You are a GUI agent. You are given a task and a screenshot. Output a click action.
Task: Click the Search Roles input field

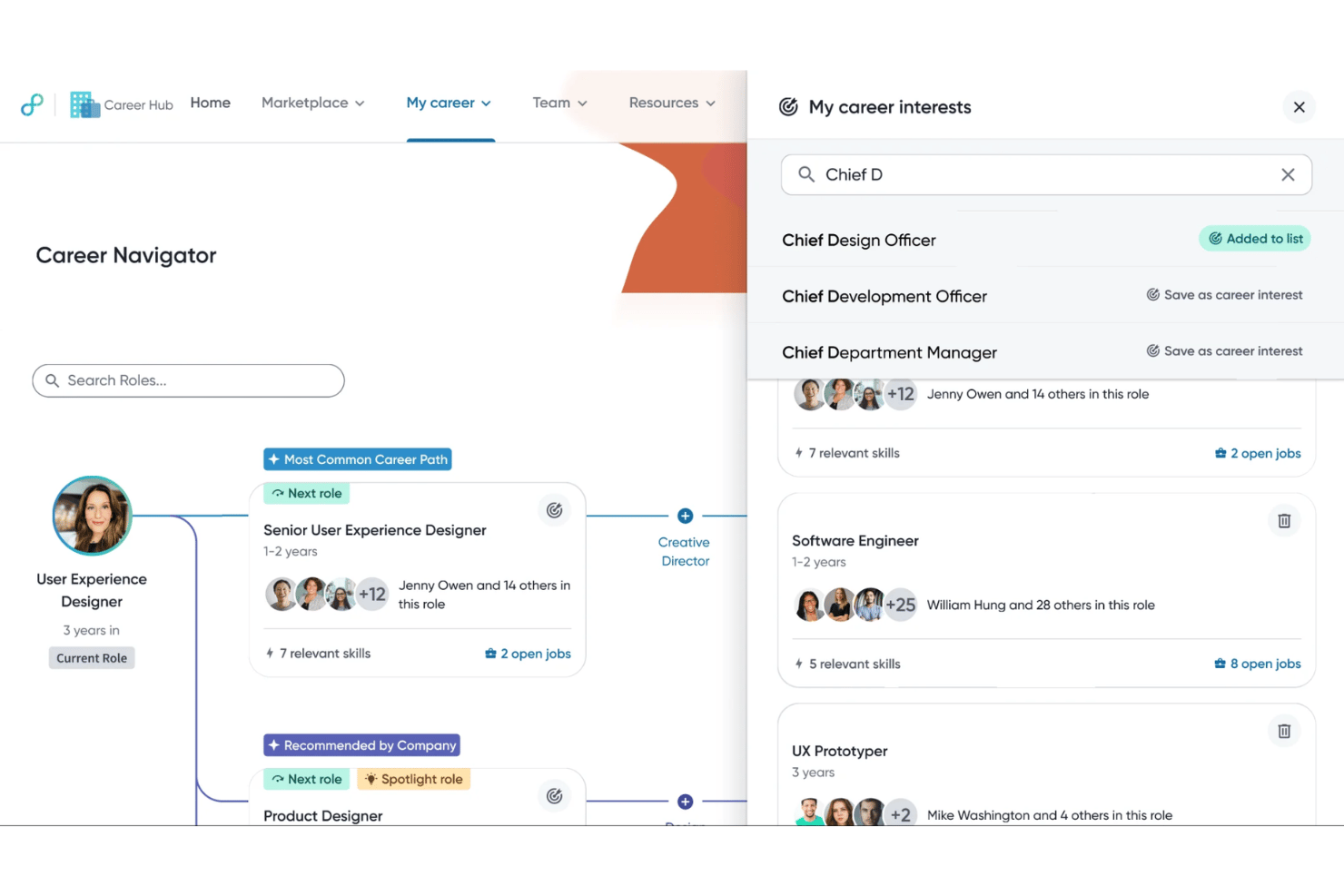(188, 380)
